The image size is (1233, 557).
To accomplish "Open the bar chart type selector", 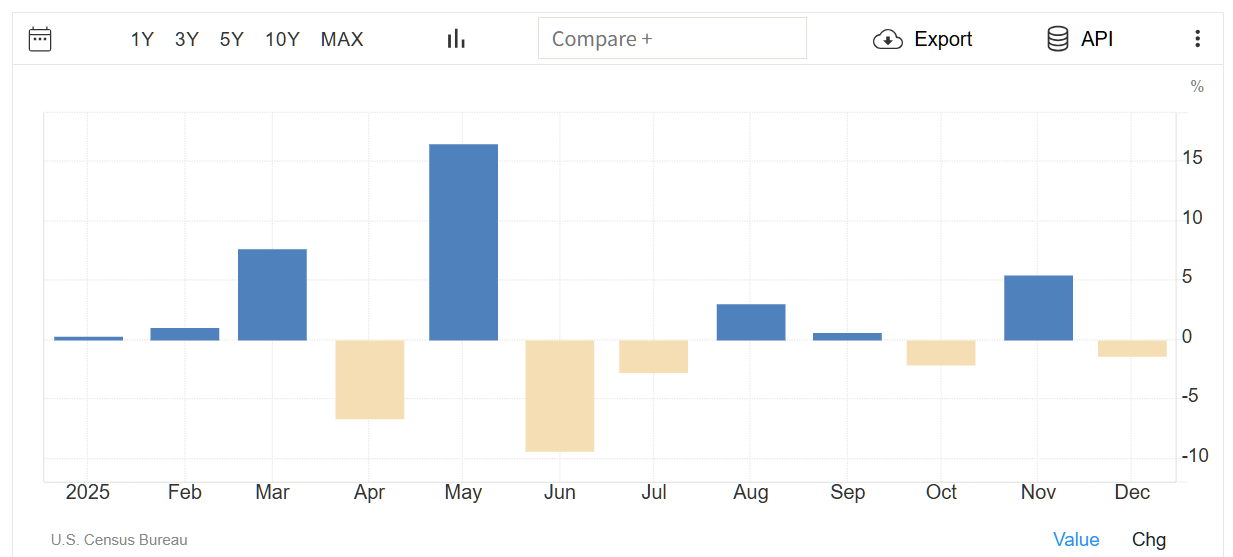I will coord(456,39).
